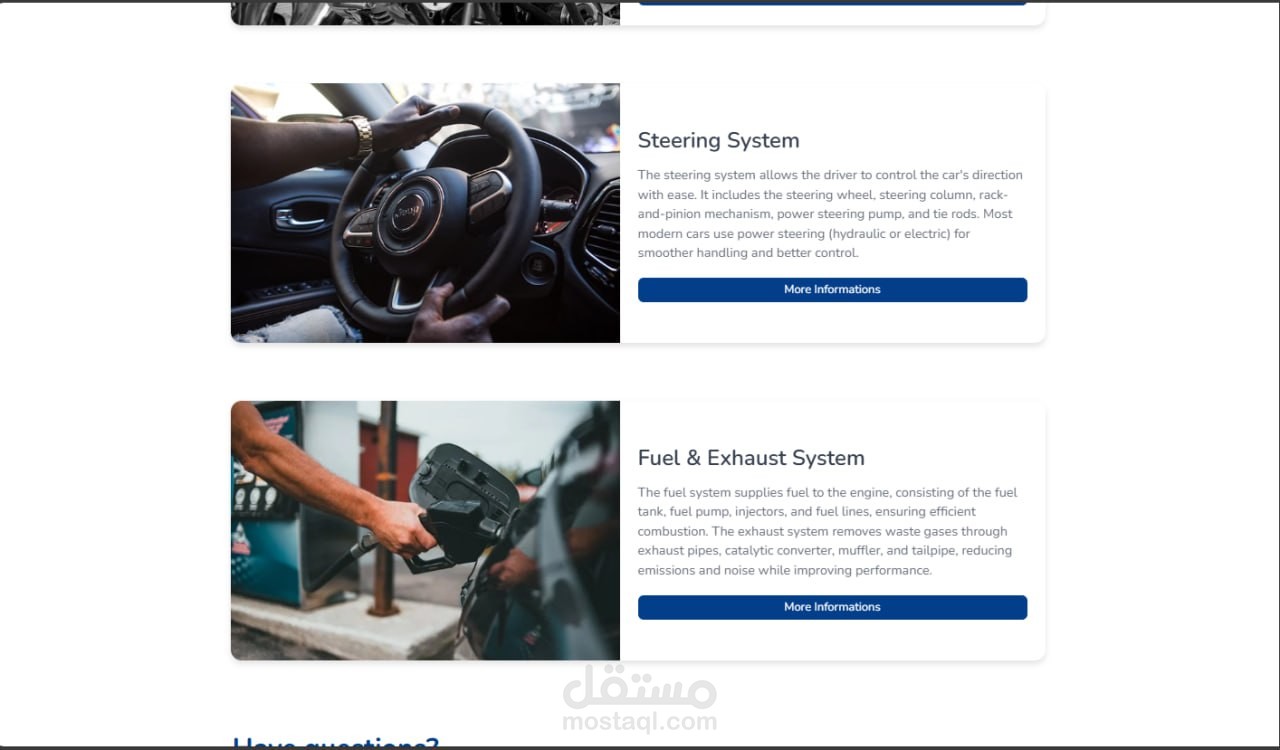The image size is (1280, 750).
Task: Select the Fuel & Exhaust System heading
Action: click(751, 458)
